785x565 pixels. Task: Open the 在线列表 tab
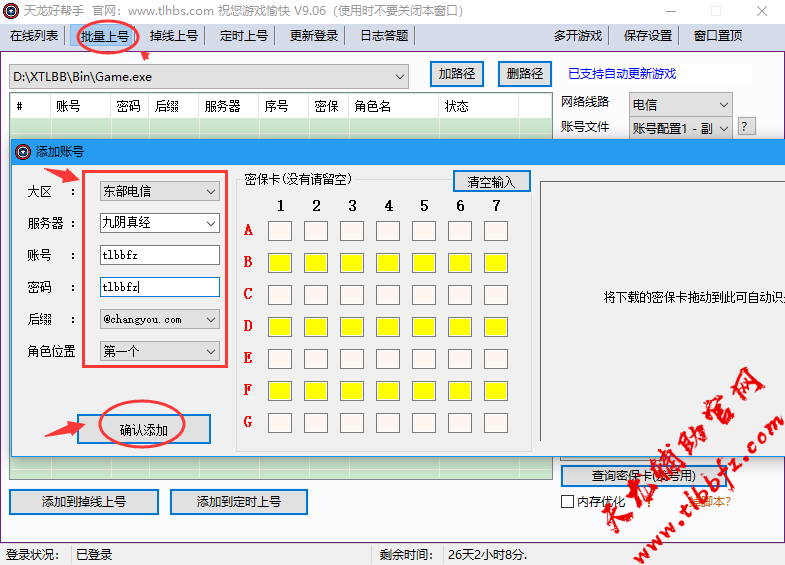34,36
